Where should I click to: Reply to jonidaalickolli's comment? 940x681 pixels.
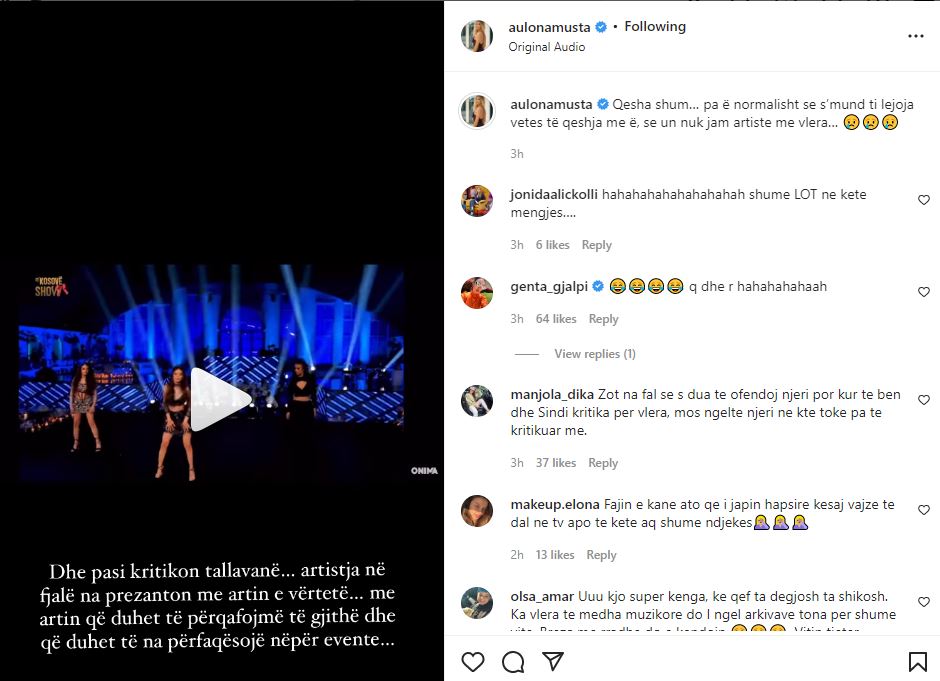[597, 245]
